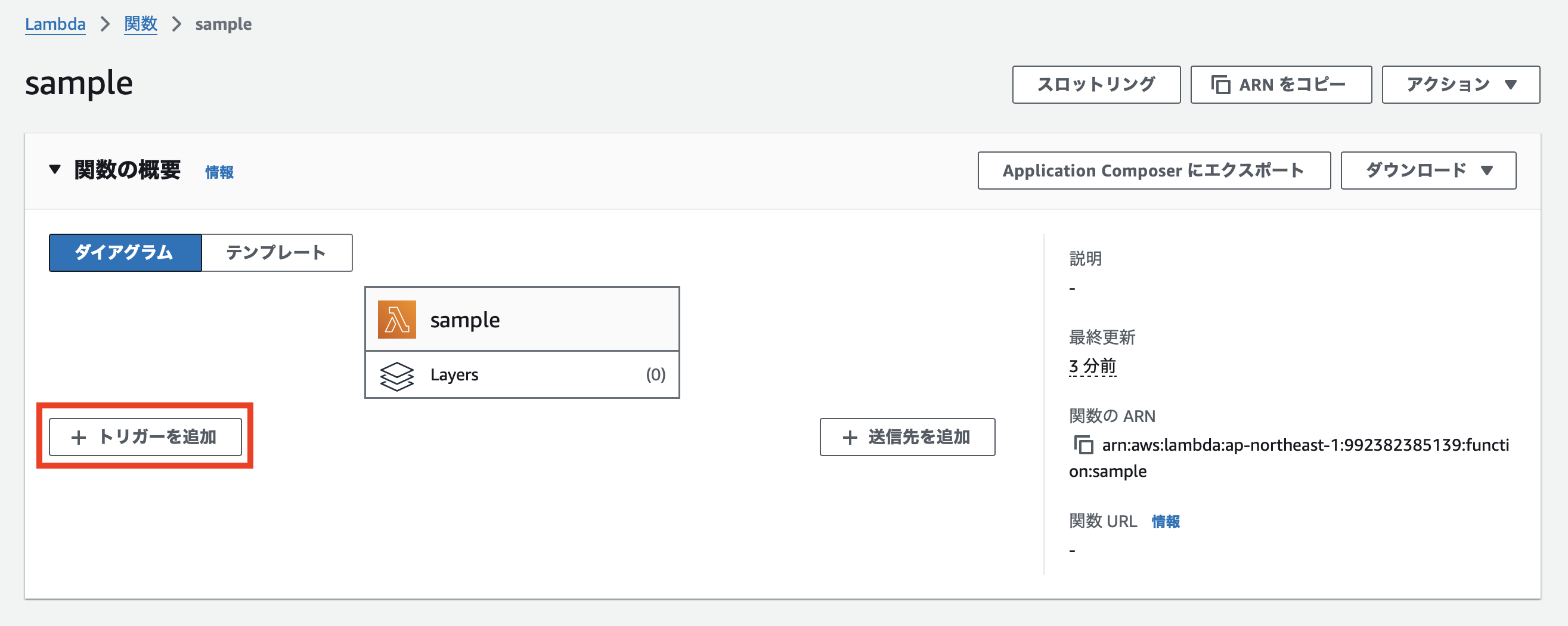The height and width of the screenshot is (626, 1568).
Task: Copy the function ARN using copy icon
Action: pos(1083,445)
